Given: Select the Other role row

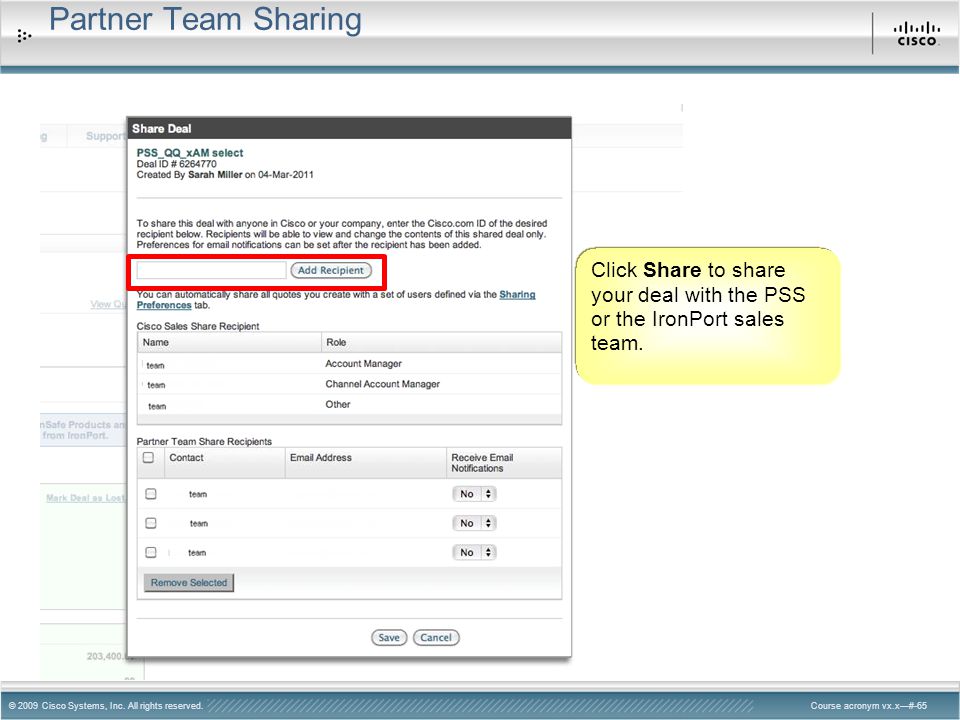Looking at the screenshot, I should point(350,404).
